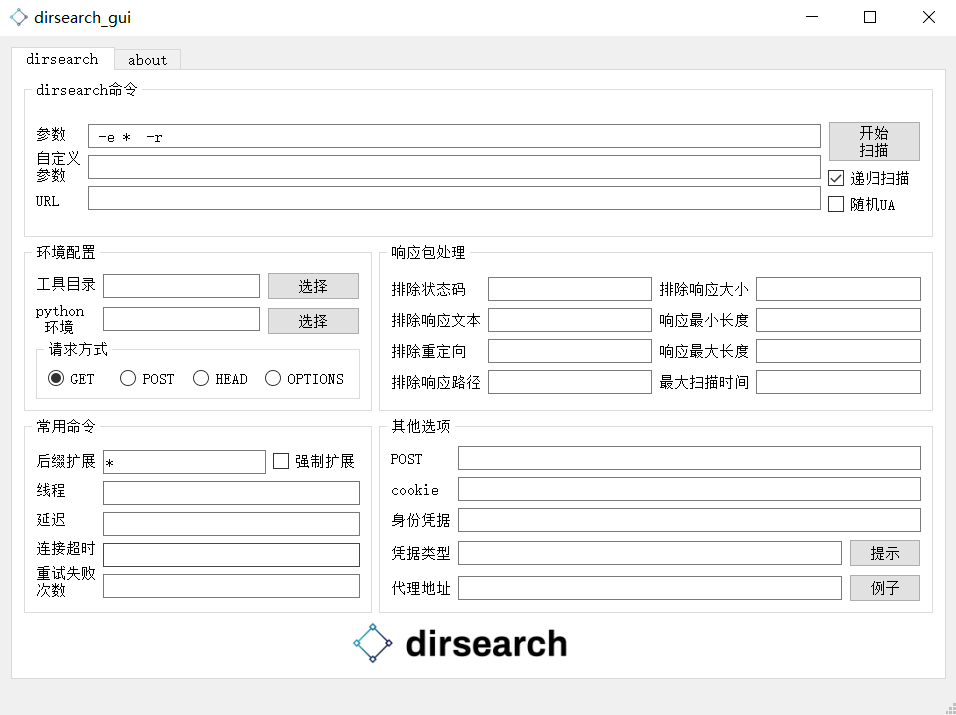Image resolution: width=956 pixels, height=715 pixels.
Task: Focus the 排除响应文本 field
Action: [x=569, y=320]
